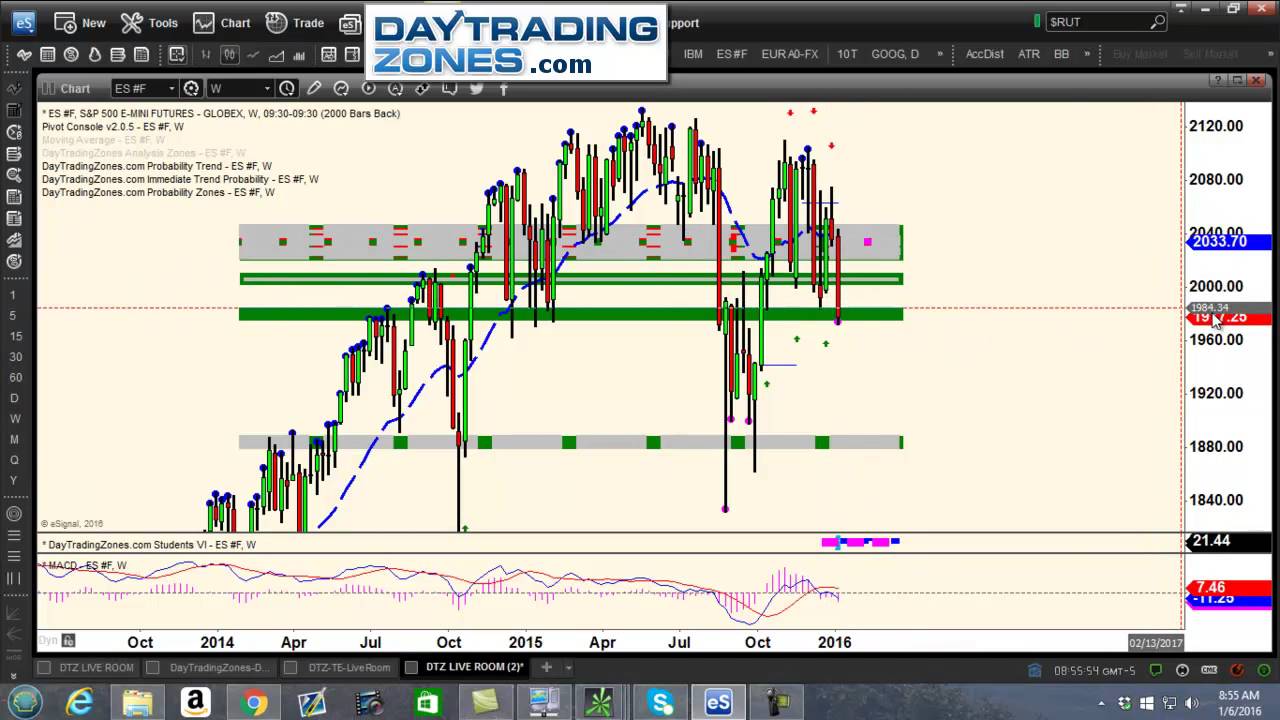Click the magnifier search icon
The width and height of the screenshot is (1280, 720).
tap(1158, 21)
